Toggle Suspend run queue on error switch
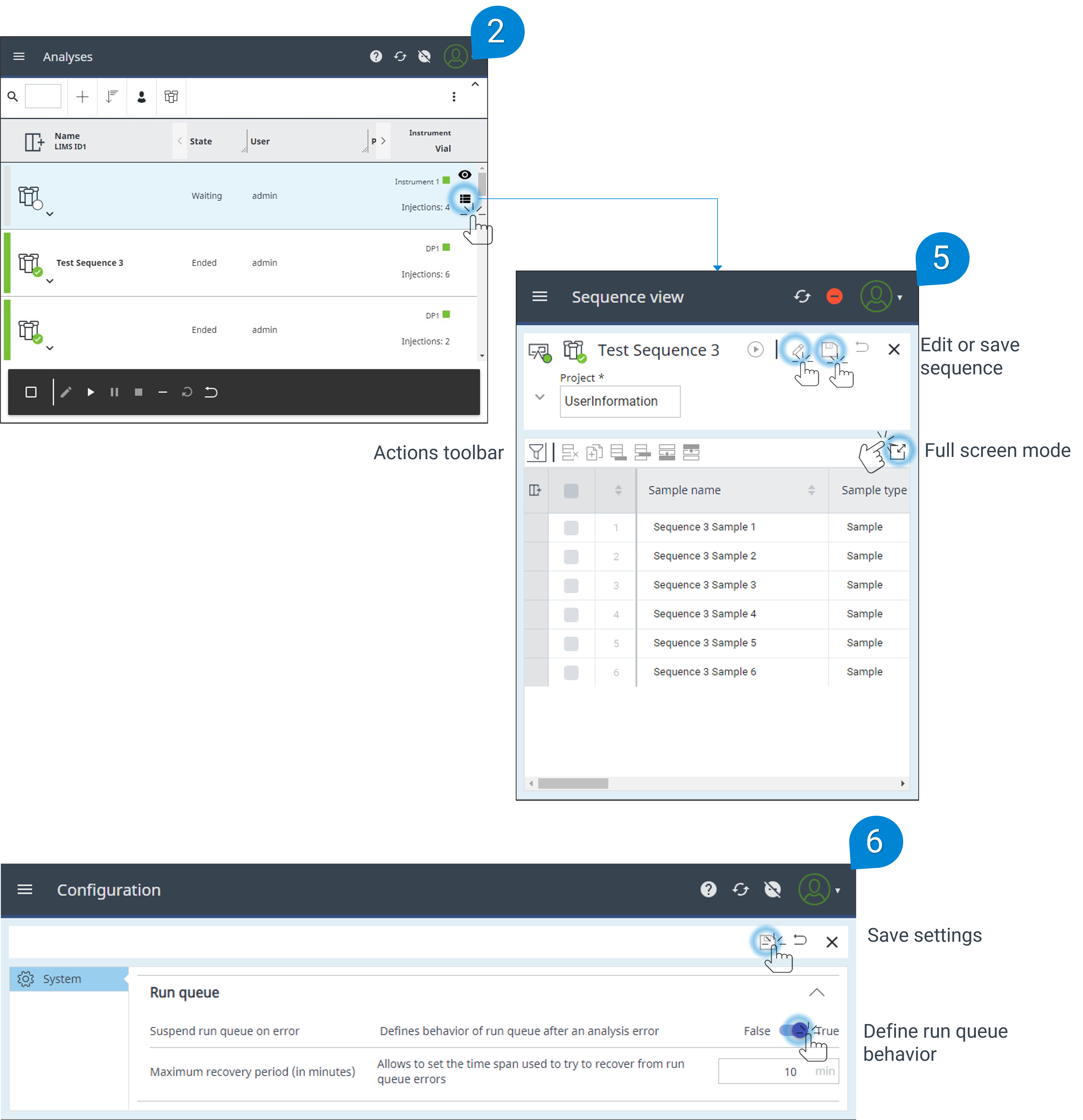This screenshot has height=1120, width=1083. (793, 1030)
